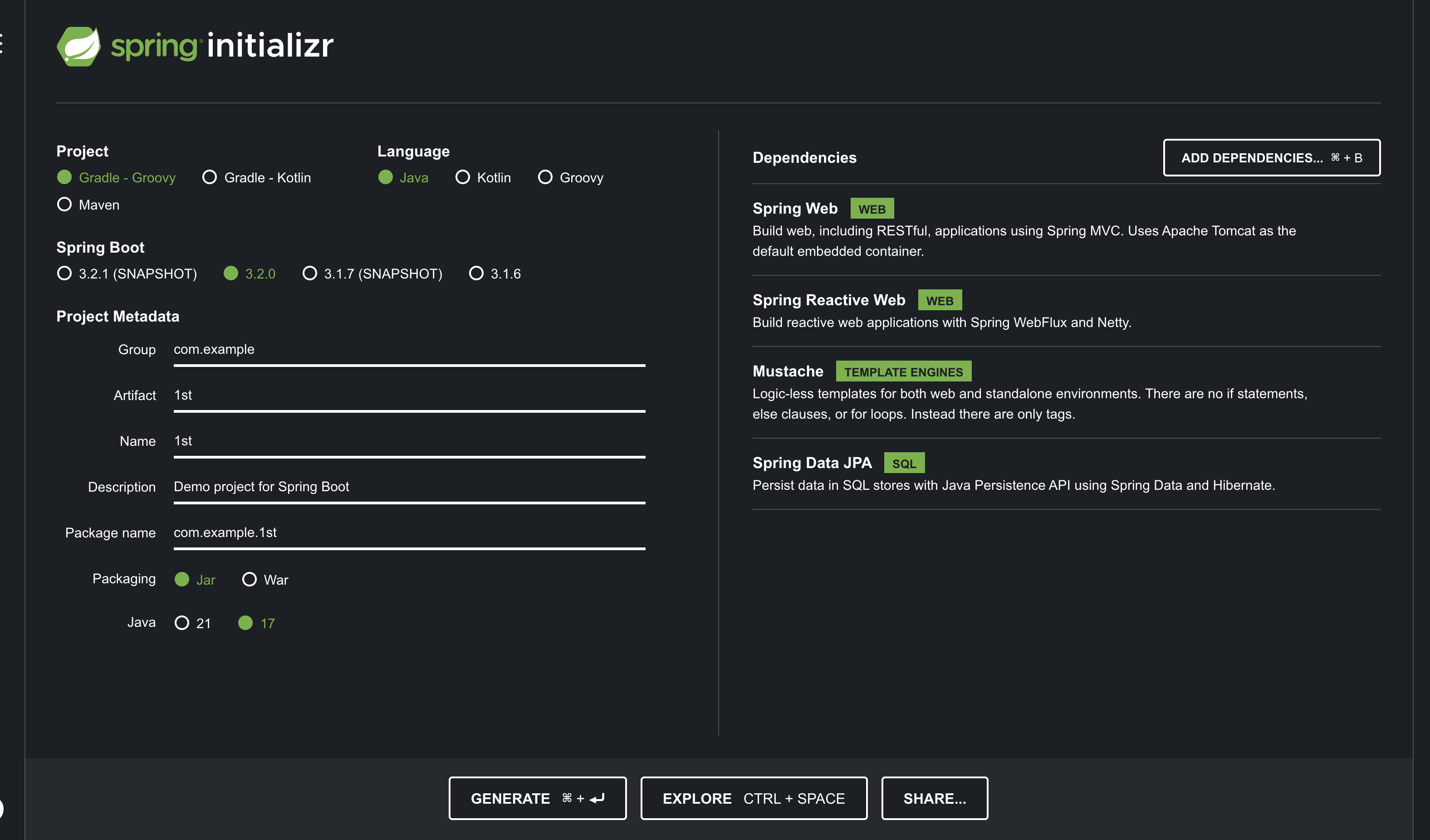This screenshot has width=1430, height=840.
Task: Click the Spring Data JPA dependency title
Action: [x=812, y=463]
